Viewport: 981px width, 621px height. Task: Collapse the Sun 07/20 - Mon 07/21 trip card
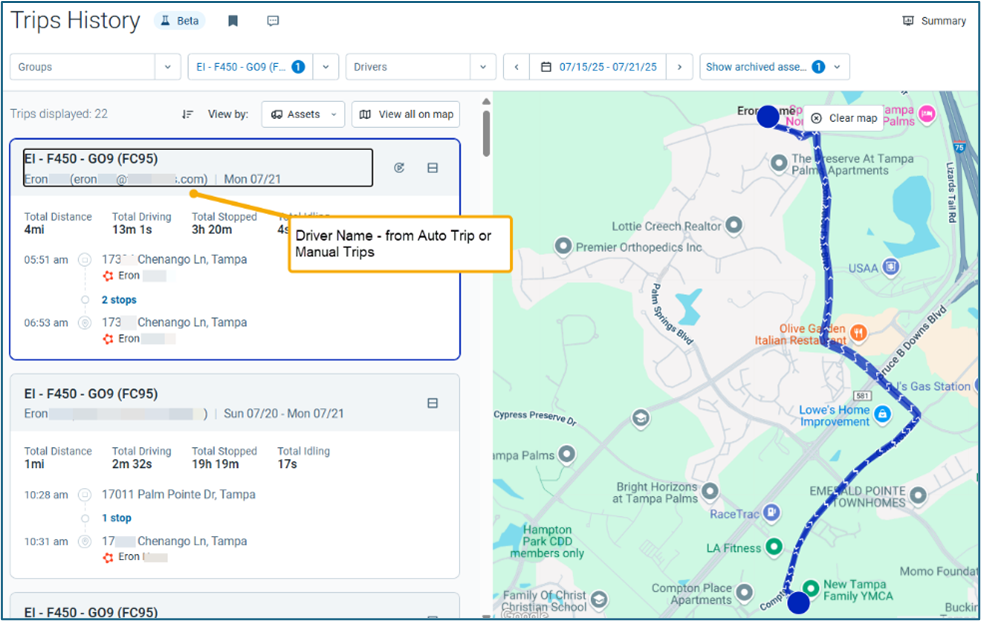click(x=432, y=403)
